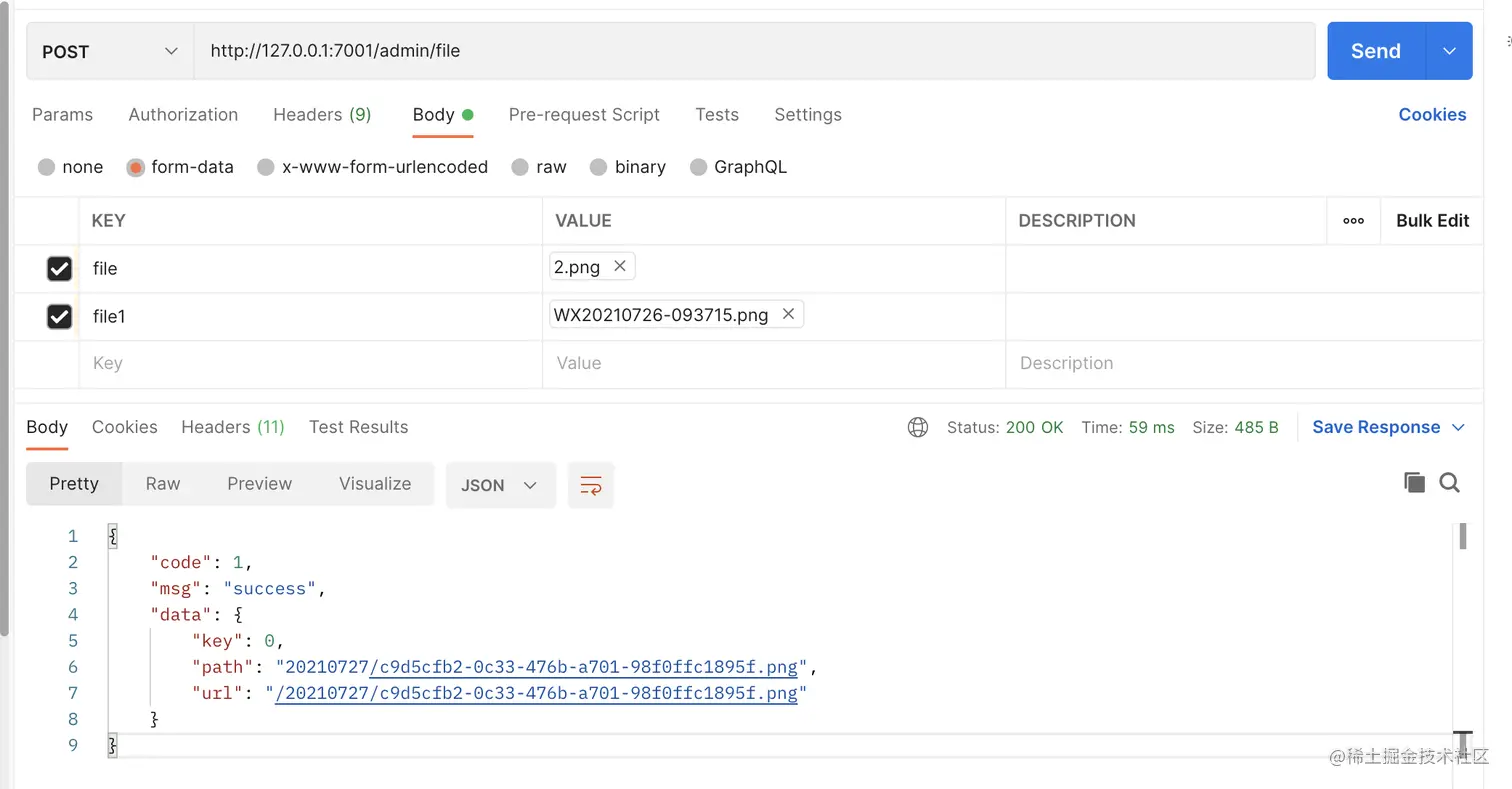Viewport: 1512px width, 789px height.
Task: Switch to Pretty response view
Action: tap(74, 483)
